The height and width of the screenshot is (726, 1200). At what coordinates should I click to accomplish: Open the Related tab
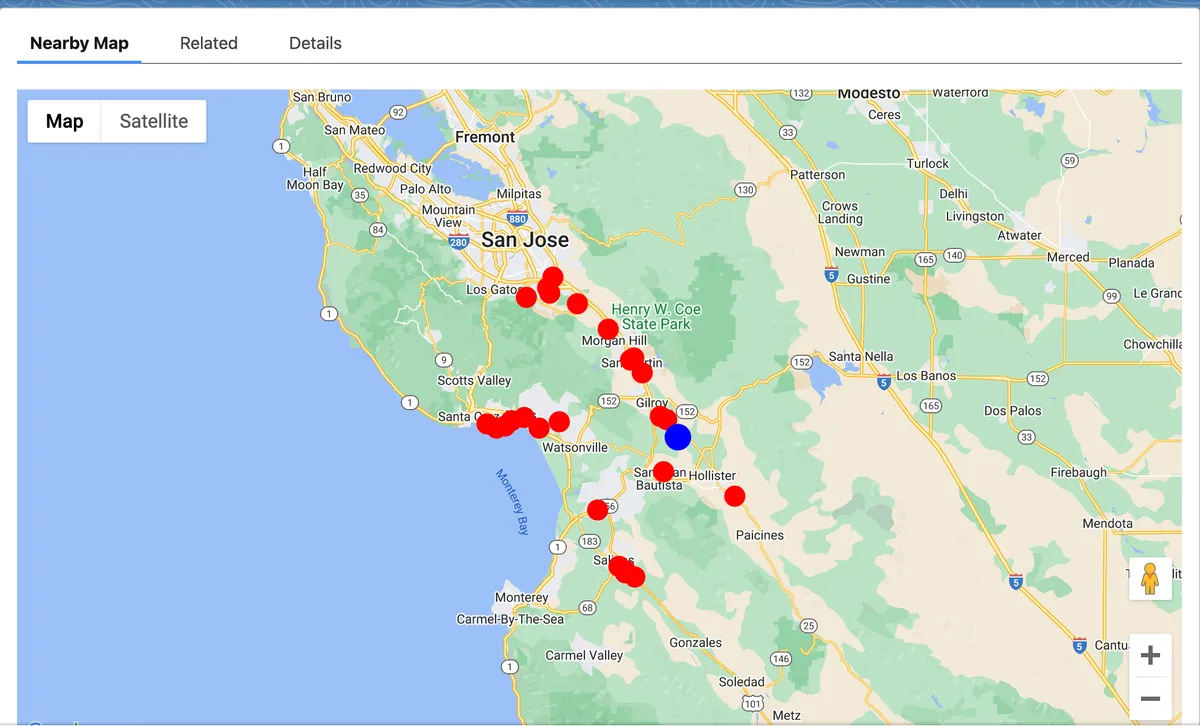click(x=208, y=43)
